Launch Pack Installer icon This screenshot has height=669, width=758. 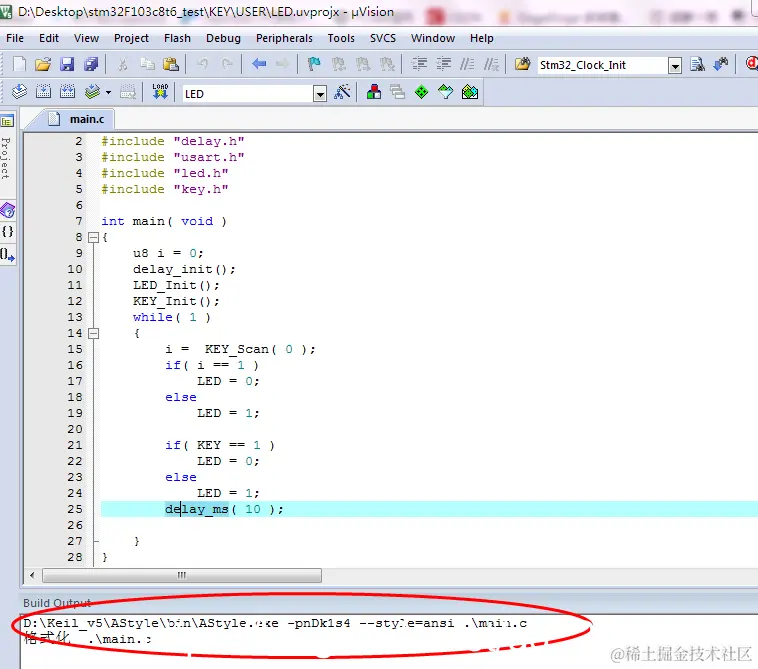[x=469, y=91]
